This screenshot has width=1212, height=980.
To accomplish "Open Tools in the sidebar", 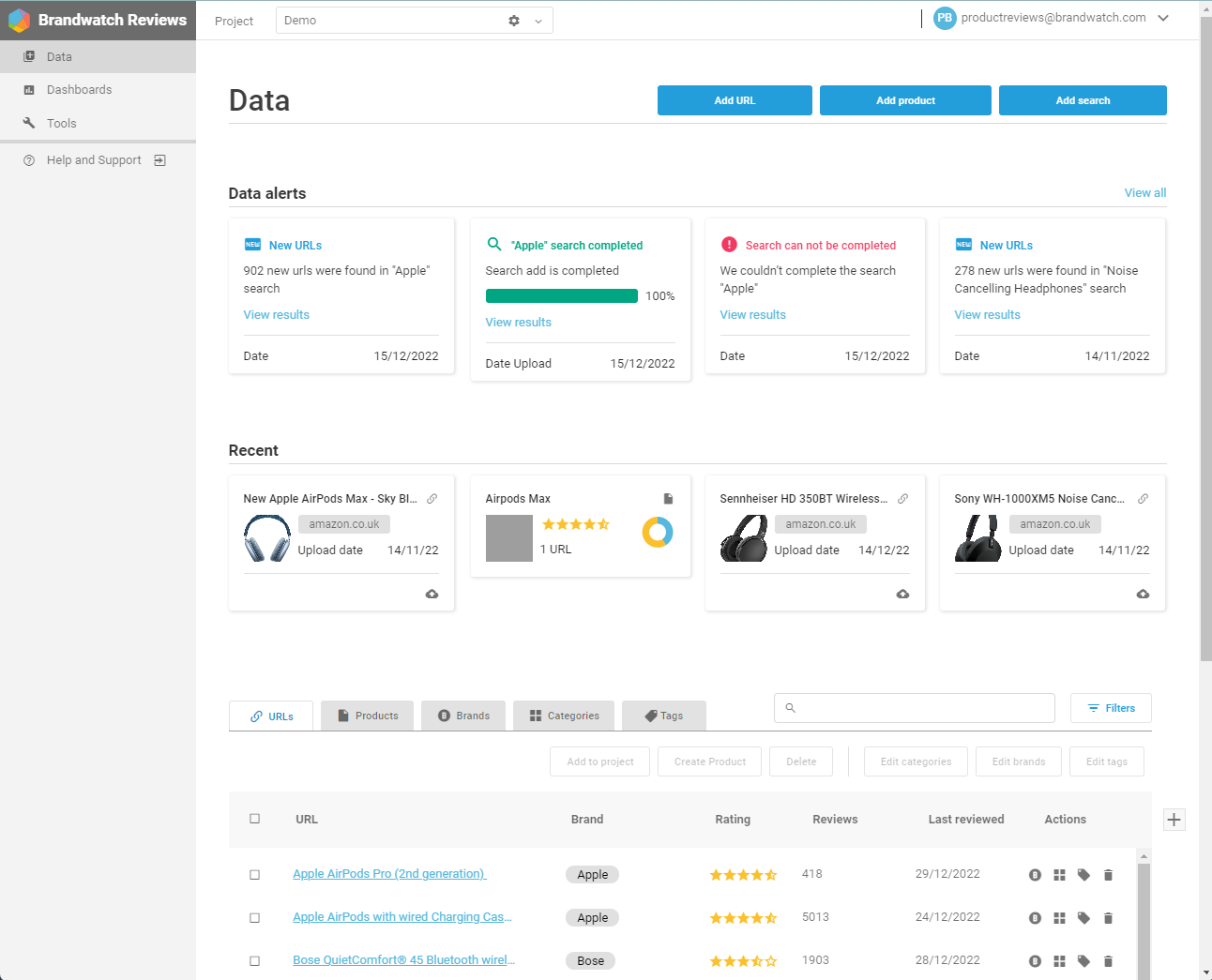I will (98, 123).
